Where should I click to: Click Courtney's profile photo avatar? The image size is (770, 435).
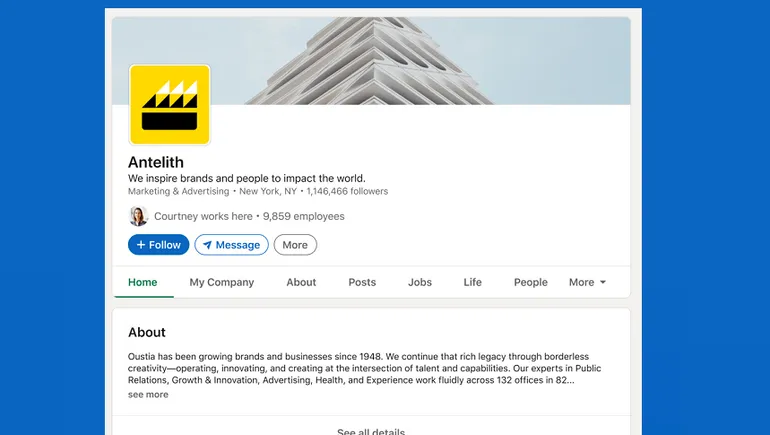138,216
